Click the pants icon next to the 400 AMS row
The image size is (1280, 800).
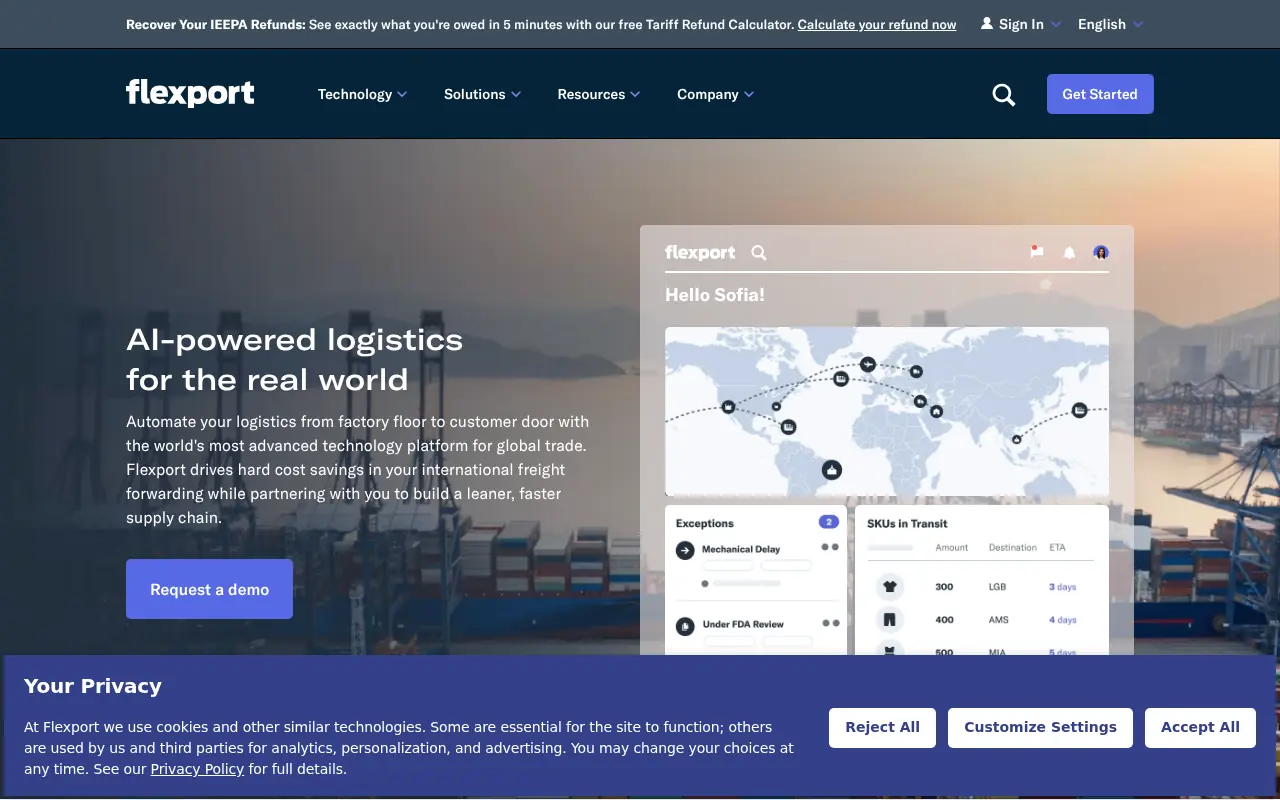click(x=889, y=620)
